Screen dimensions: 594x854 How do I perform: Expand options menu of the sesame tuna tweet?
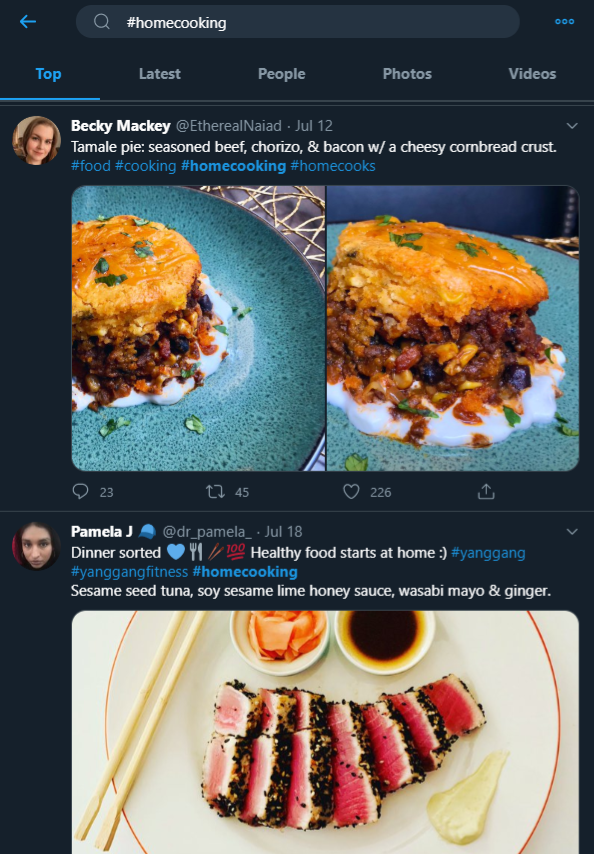pos(572,531)
